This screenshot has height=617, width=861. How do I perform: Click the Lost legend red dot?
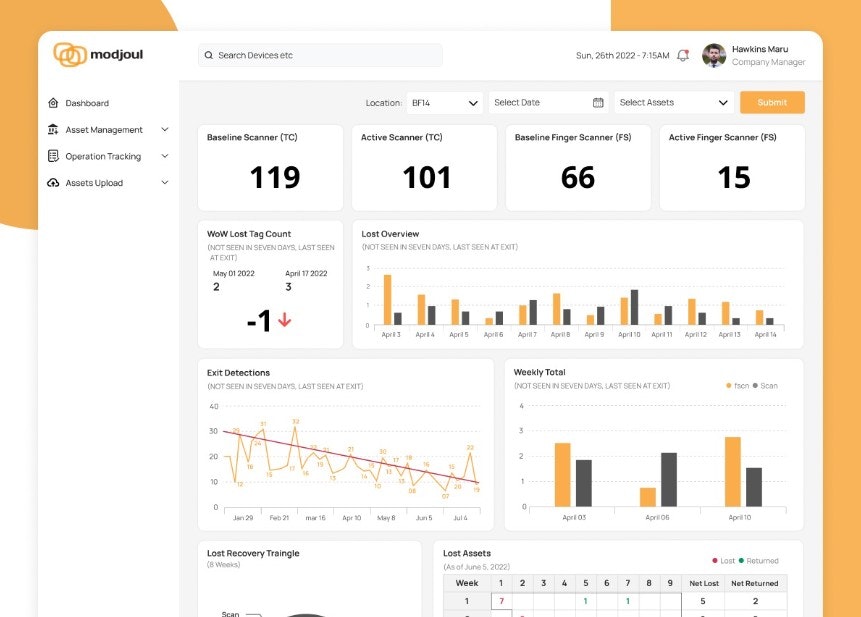pyautogui.click(x=714, y=560)
